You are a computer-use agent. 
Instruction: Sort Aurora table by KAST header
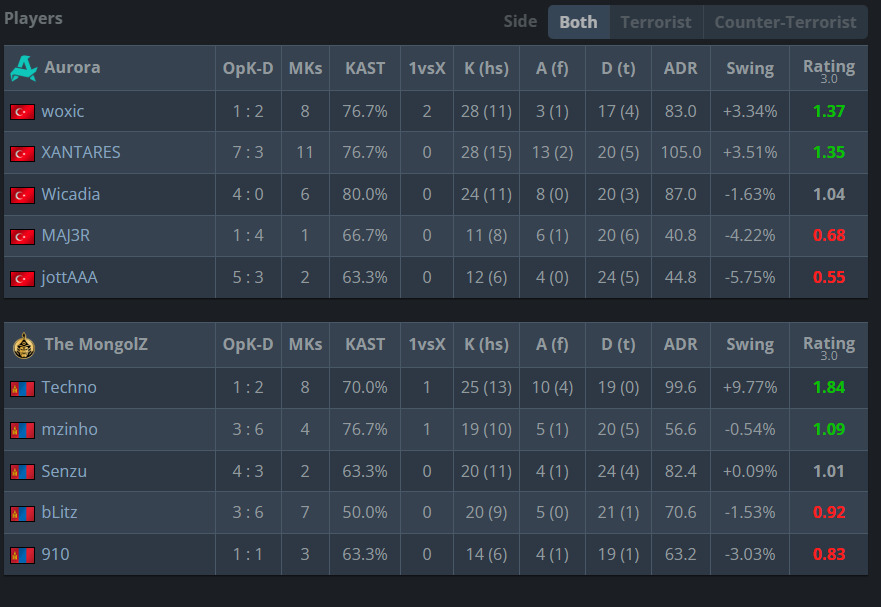point(365,69)
